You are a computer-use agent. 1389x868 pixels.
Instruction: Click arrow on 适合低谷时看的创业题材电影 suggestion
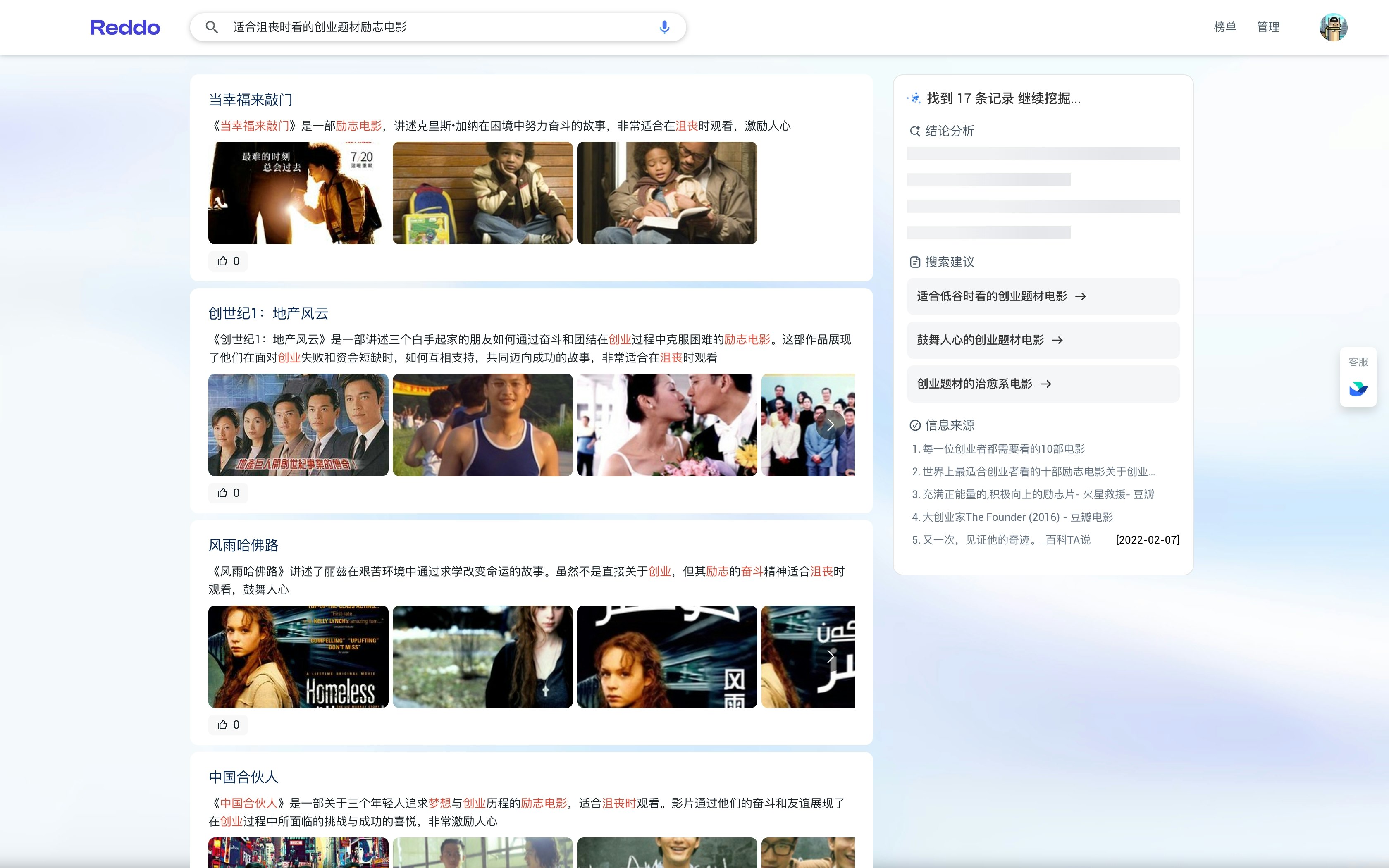[1081, 296]
